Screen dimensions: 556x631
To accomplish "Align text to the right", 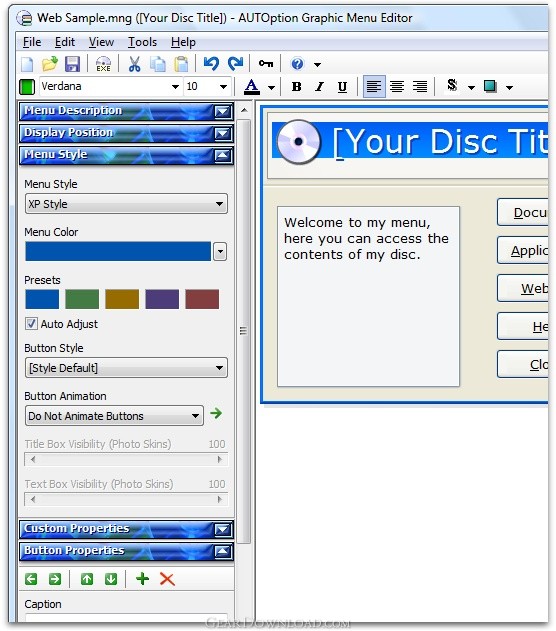I will point(420,86).
